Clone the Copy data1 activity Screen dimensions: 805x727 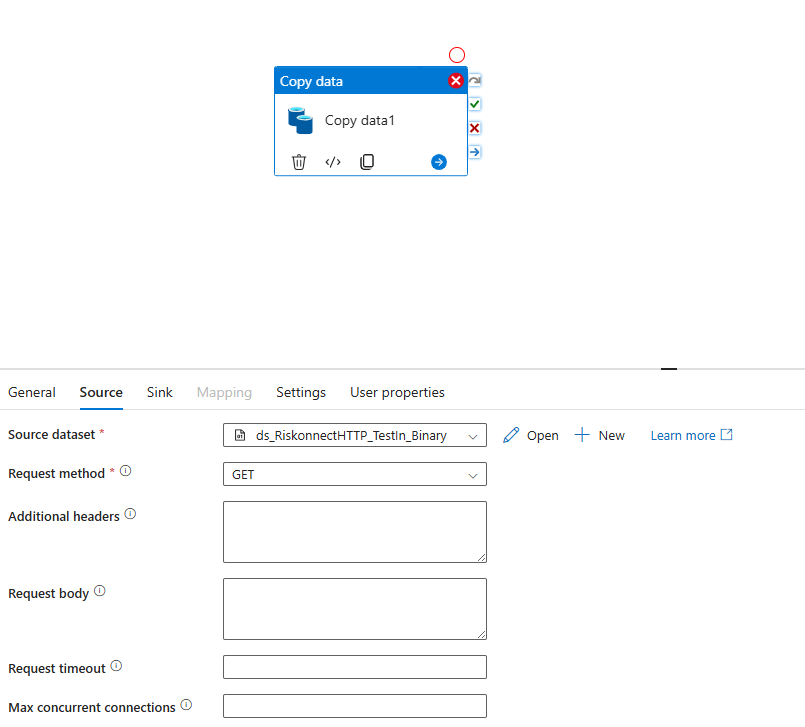click(x=367, y=162)
